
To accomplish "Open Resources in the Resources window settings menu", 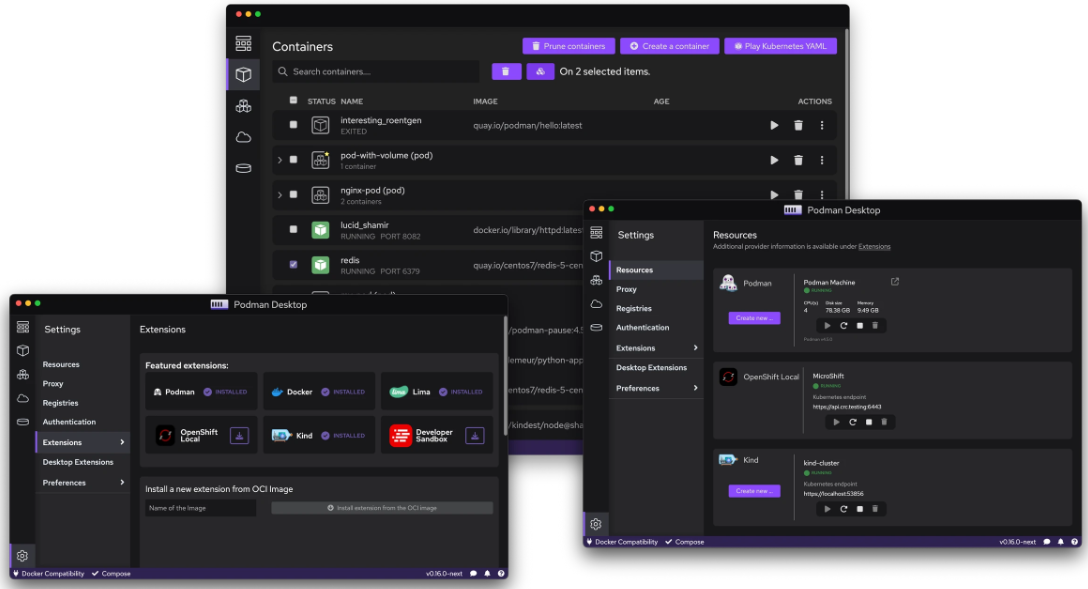I will click(x=656, y=270).
